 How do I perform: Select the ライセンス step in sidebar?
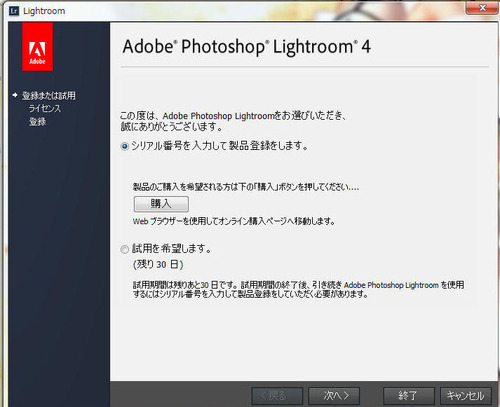tap(45, 109)
